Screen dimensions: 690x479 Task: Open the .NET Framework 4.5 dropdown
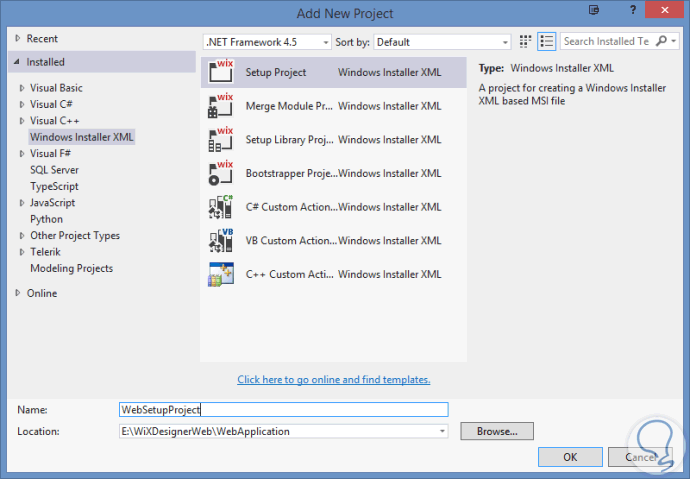point(326,43)
